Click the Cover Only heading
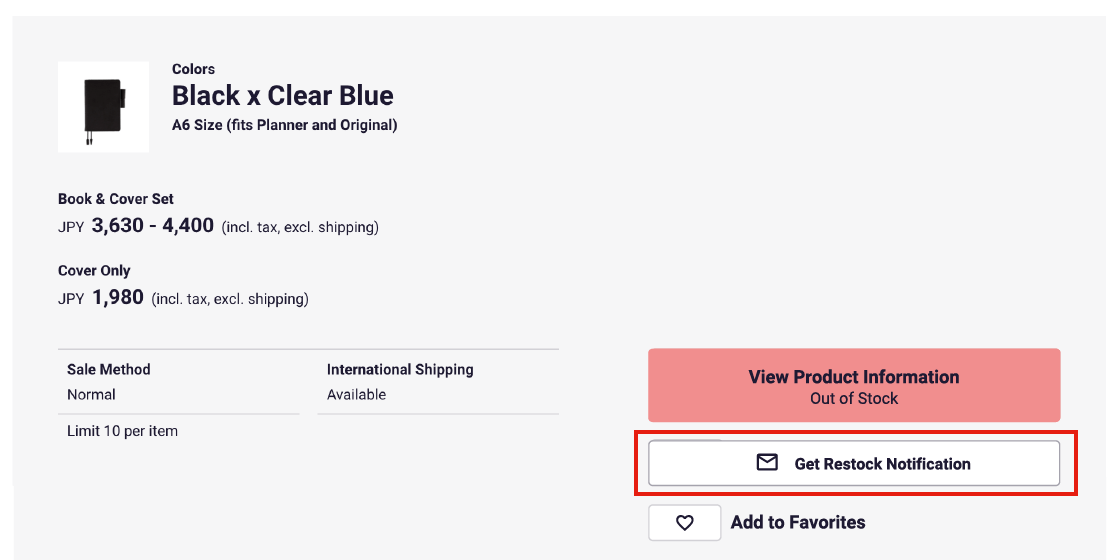The height and width of the screenshot is (560, 1120). (94, 271)
